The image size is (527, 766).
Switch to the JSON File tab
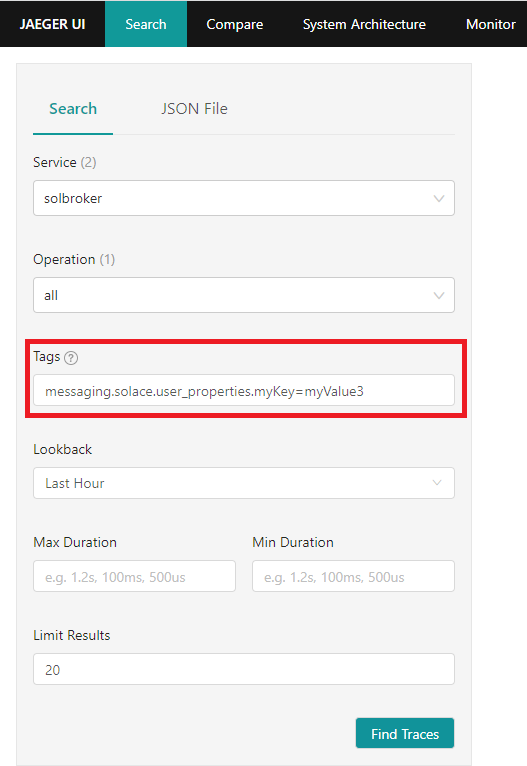[194, 108]
